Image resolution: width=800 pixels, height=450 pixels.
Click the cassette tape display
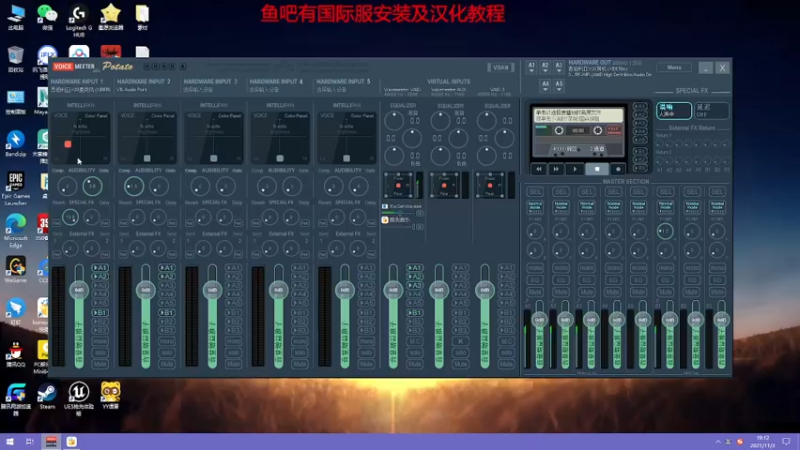click(578, 132)
